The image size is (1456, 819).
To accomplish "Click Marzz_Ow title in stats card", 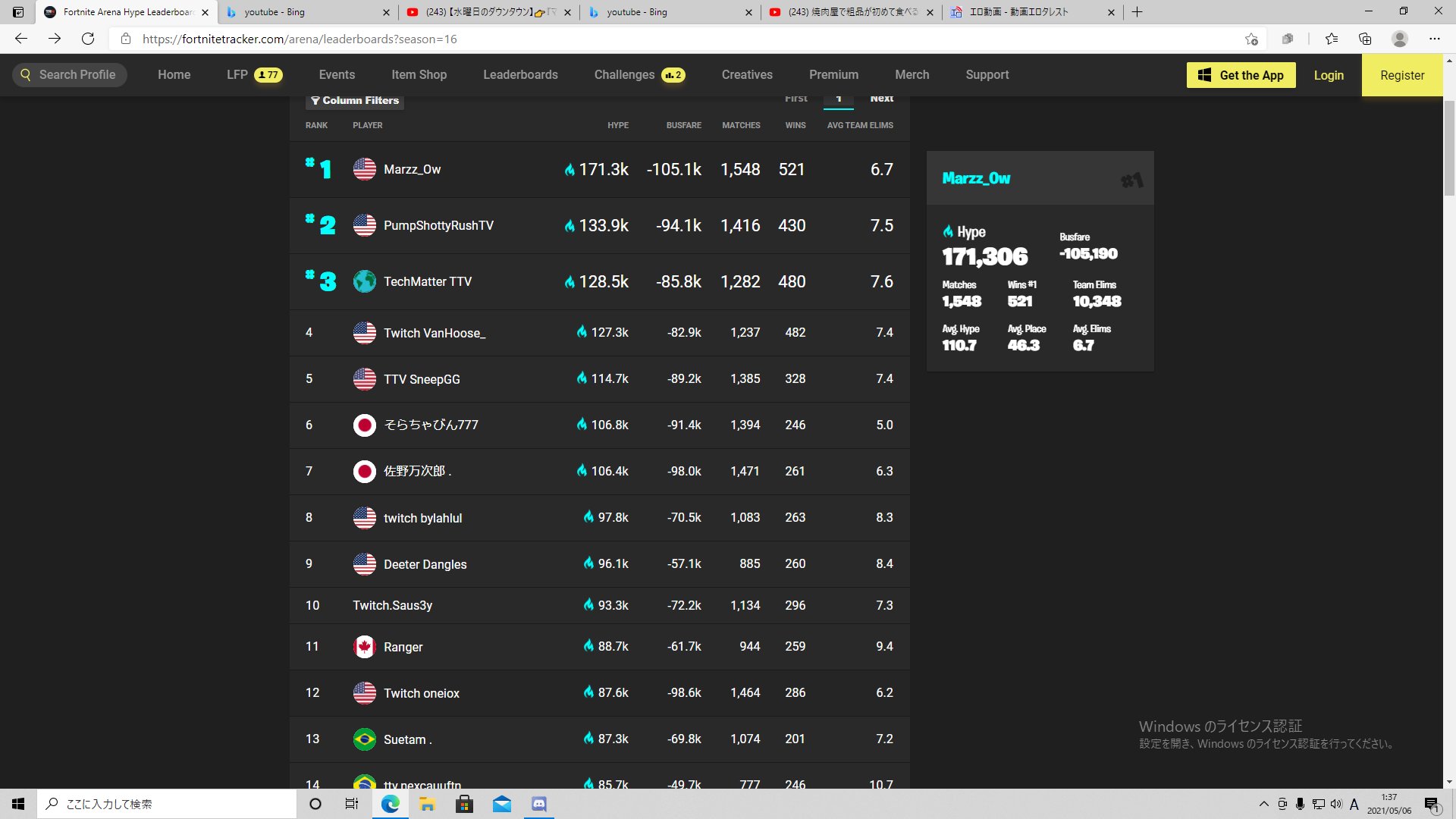I will [976, 178].
